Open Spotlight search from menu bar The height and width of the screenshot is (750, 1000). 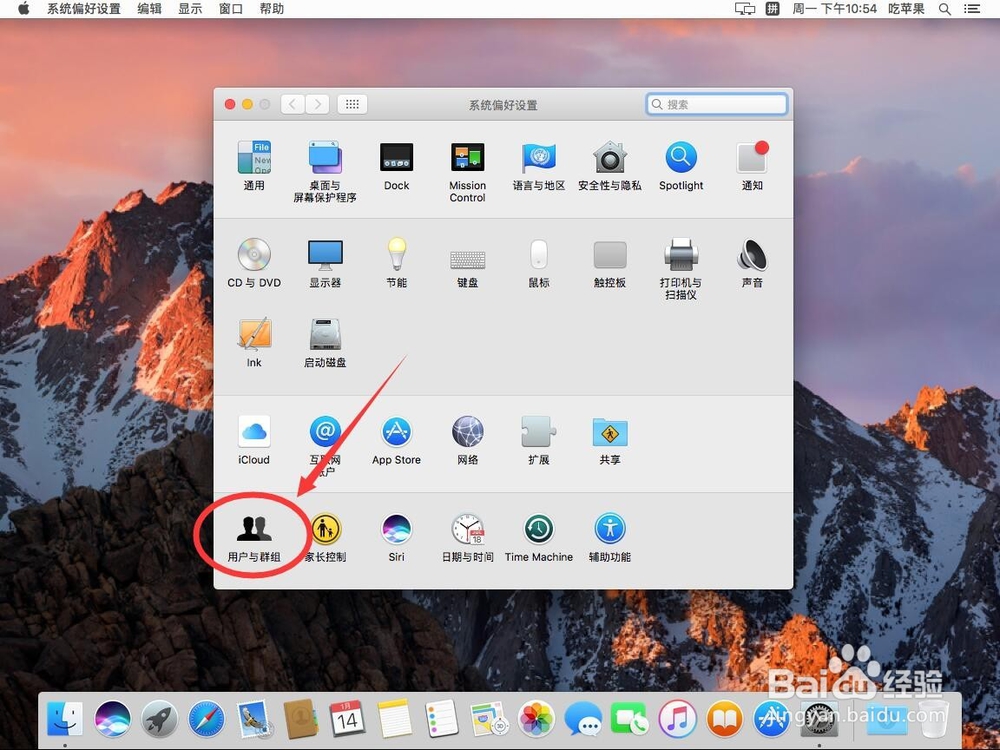(x=945, y=8)
